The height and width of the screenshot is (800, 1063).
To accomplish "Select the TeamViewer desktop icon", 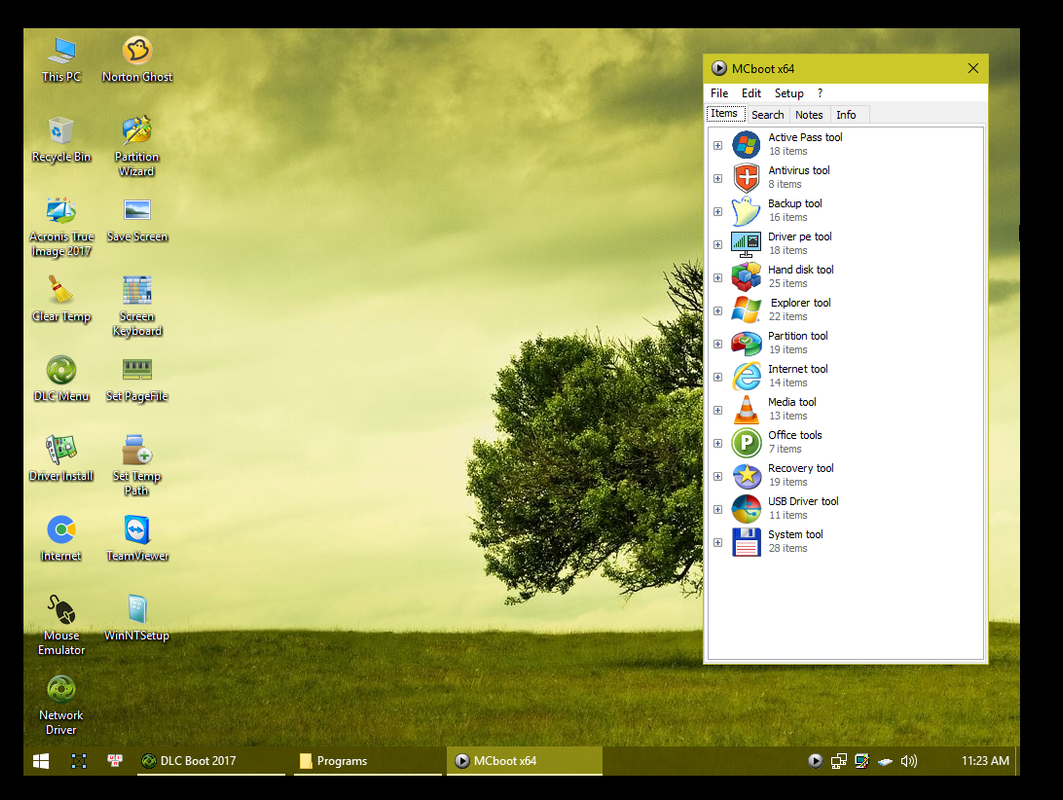I will click(137, 539).
